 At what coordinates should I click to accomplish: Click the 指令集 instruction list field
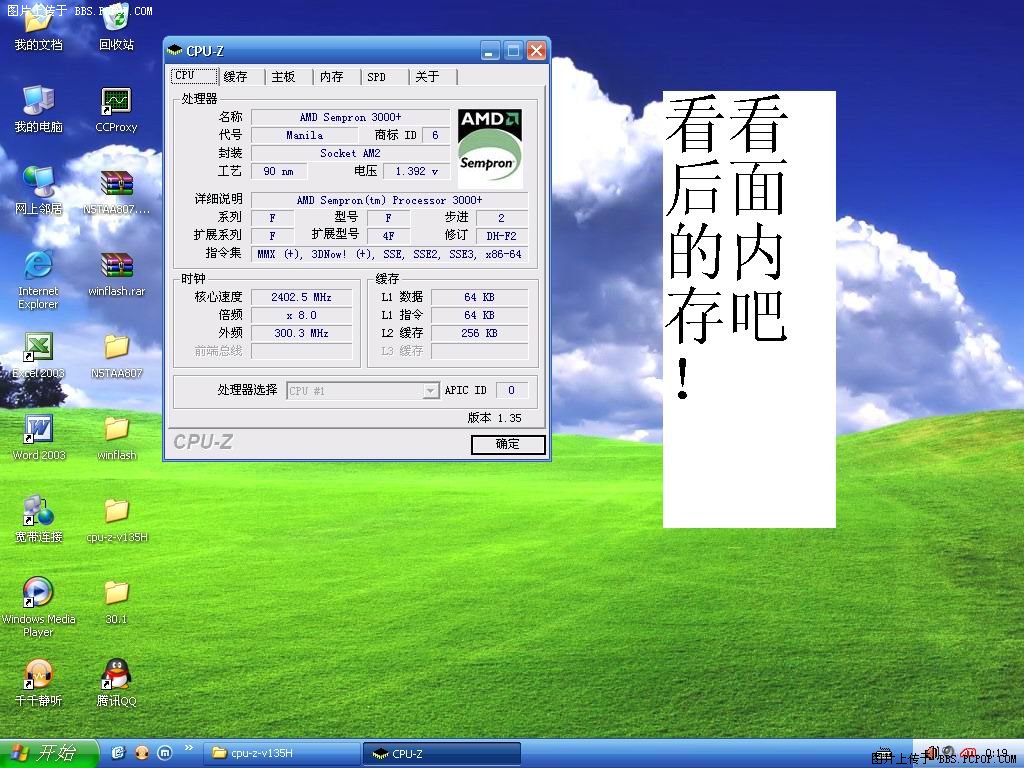click(389, 254)
